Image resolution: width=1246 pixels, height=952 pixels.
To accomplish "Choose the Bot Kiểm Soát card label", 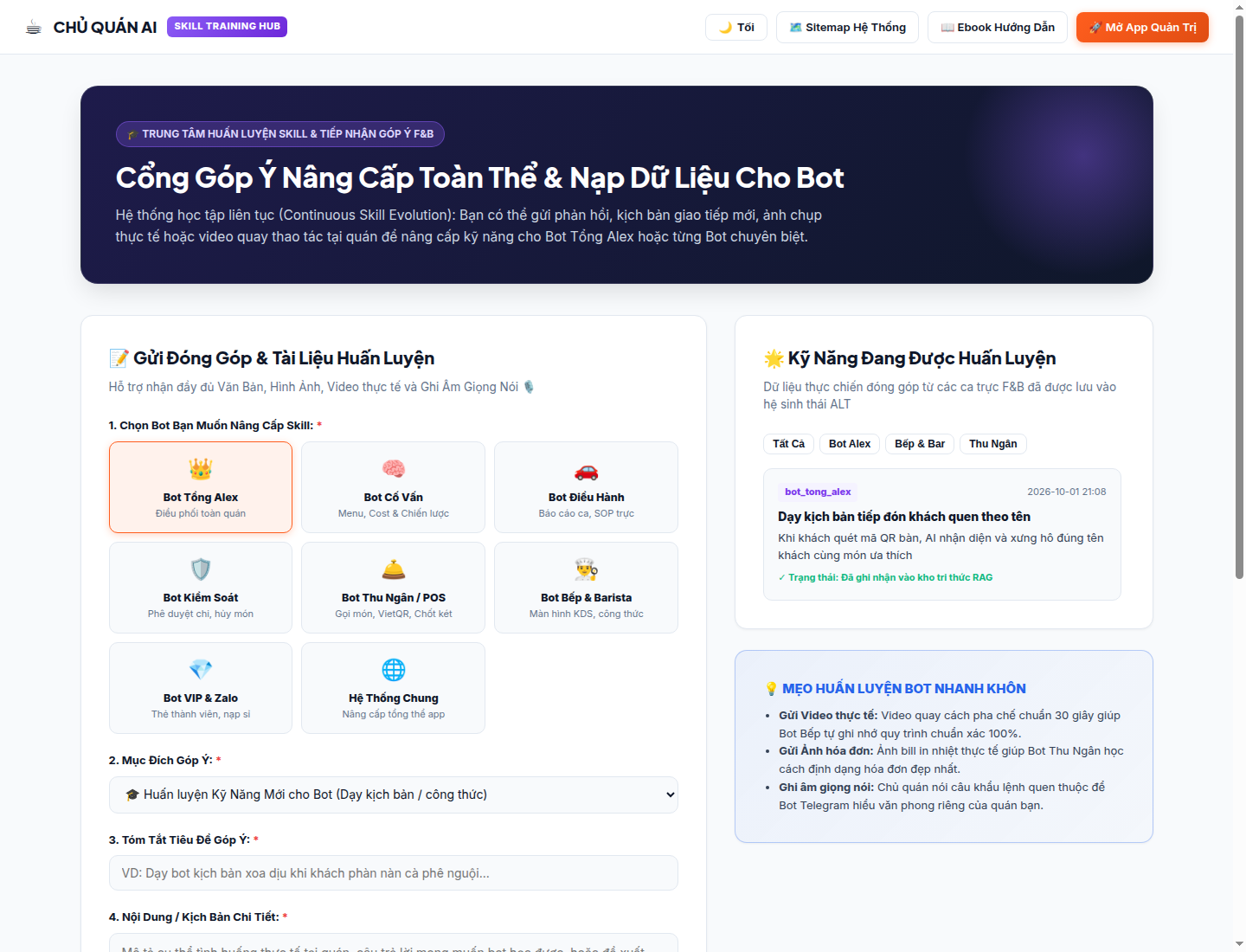I will pos(201,598).
